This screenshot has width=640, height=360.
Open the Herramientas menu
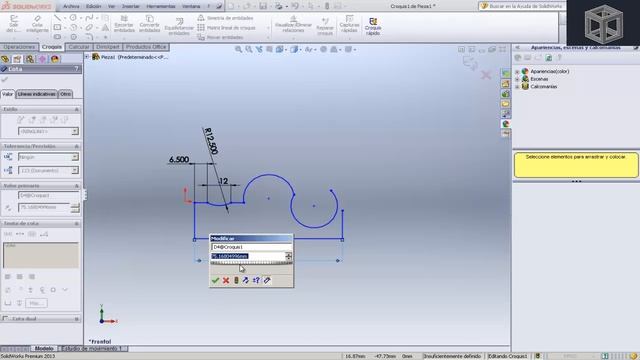pyautogui.click(x=161, y=6)
